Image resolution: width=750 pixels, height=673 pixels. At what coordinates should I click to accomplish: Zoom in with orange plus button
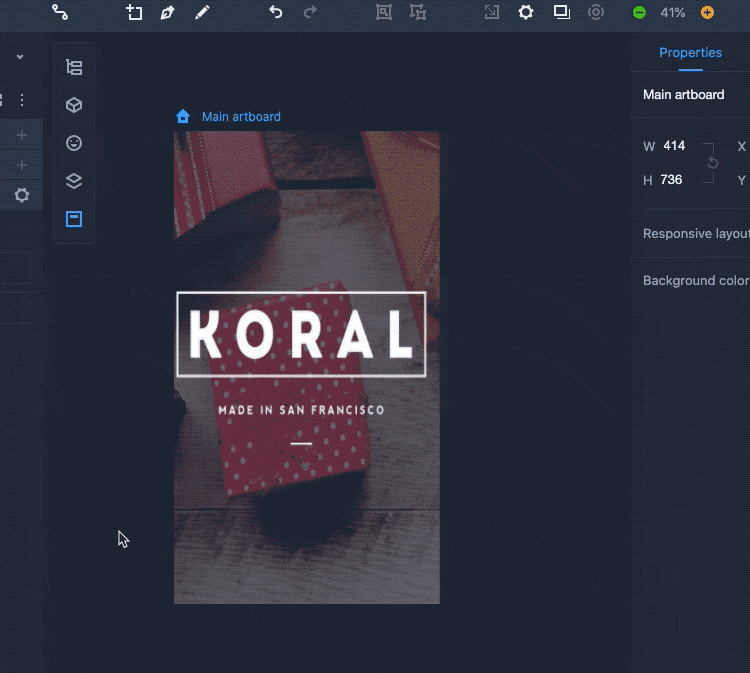707,12
